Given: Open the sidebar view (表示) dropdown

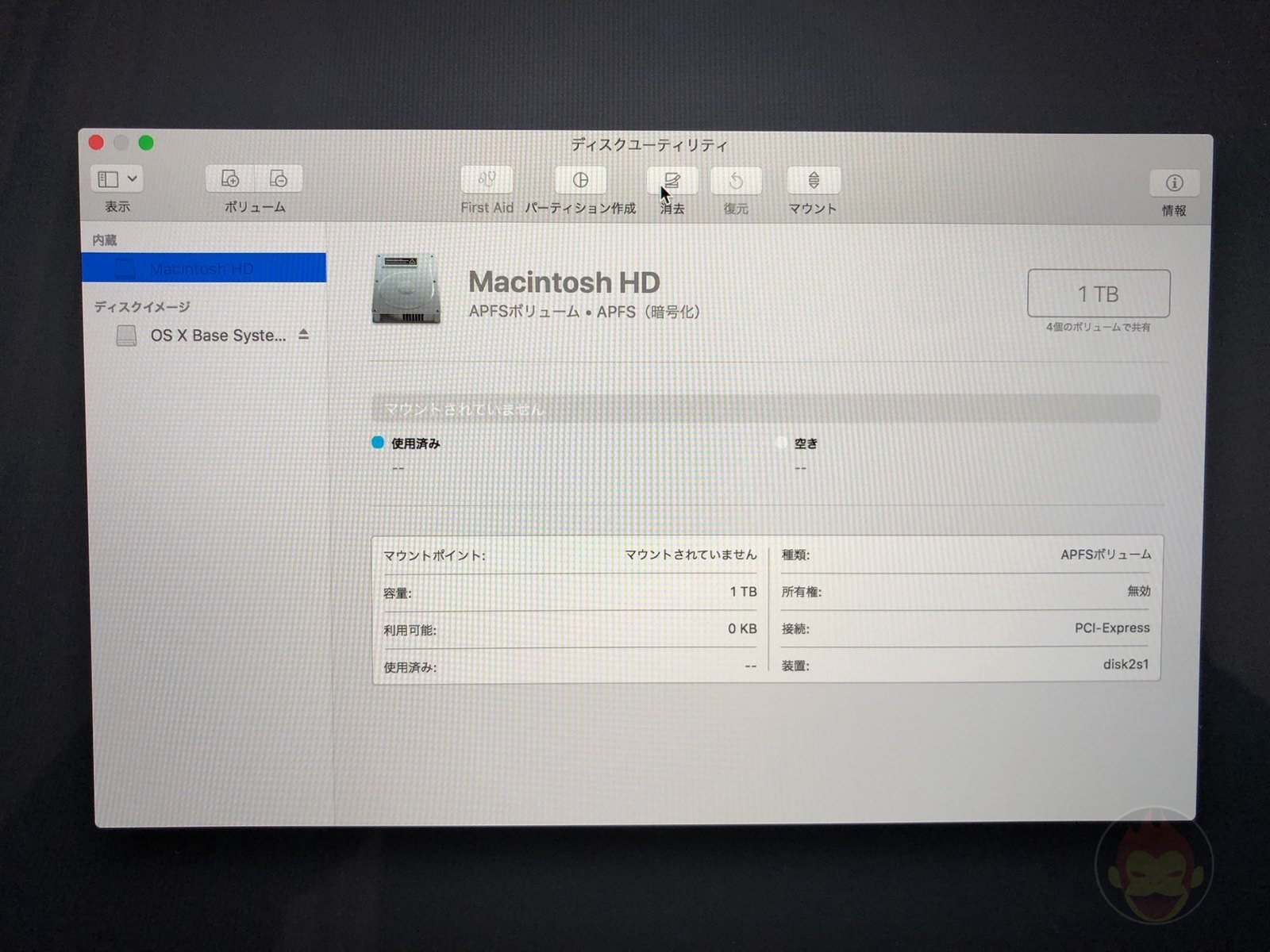Looking at the screenshot, I should [117, 178].
